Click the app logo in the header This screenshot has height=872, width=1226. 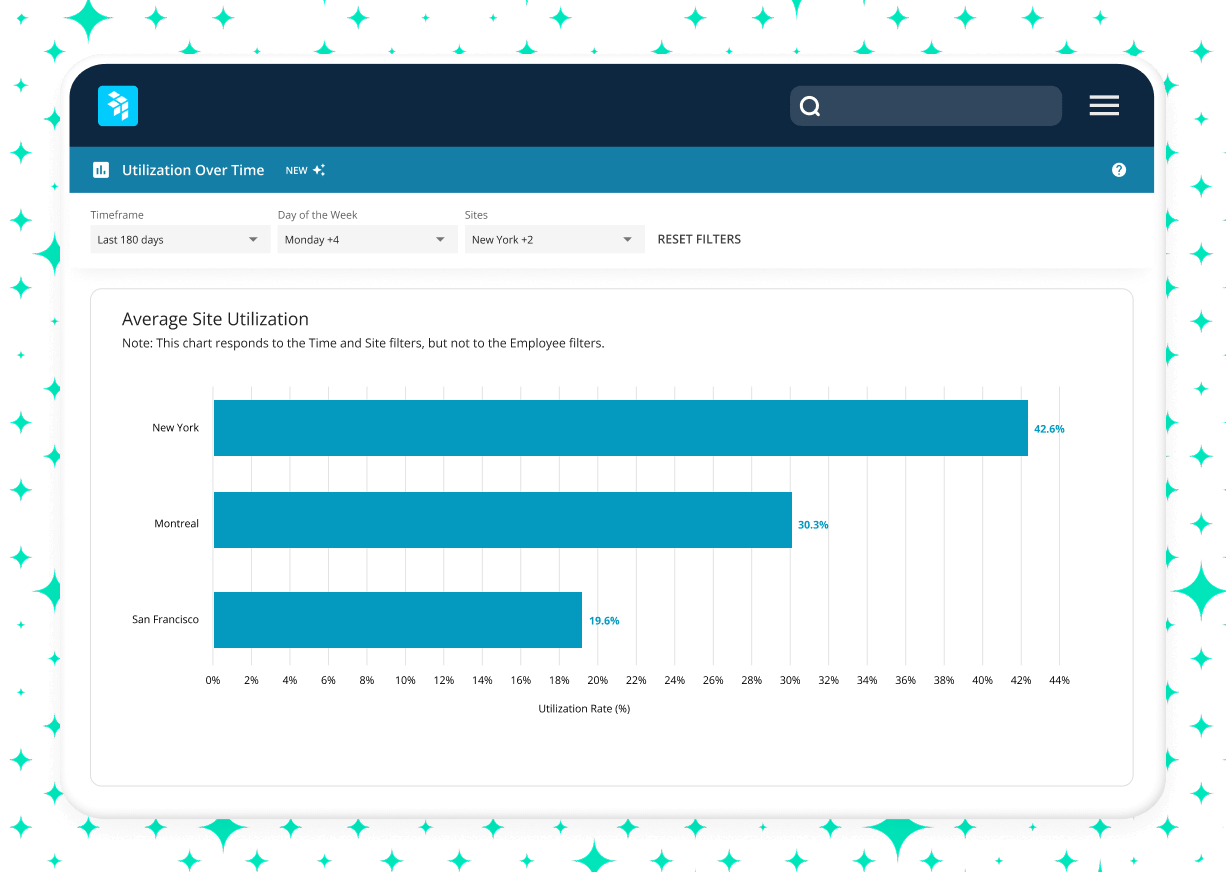tap(118, 106)
